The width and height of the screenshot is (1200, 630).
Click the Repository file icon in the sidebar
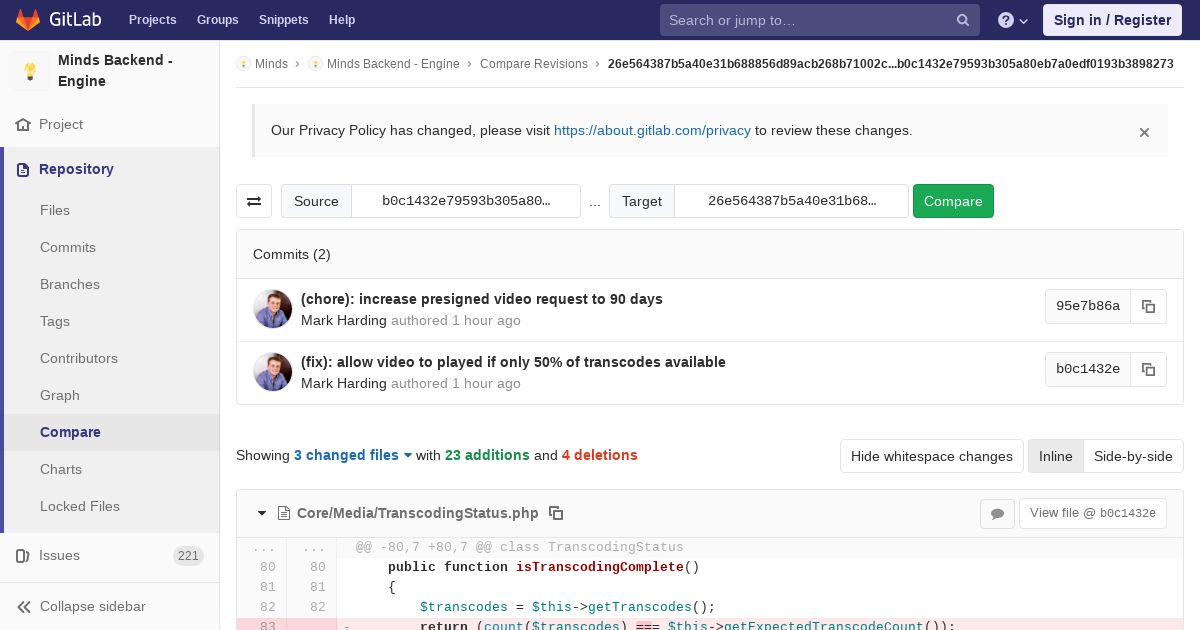23,170
